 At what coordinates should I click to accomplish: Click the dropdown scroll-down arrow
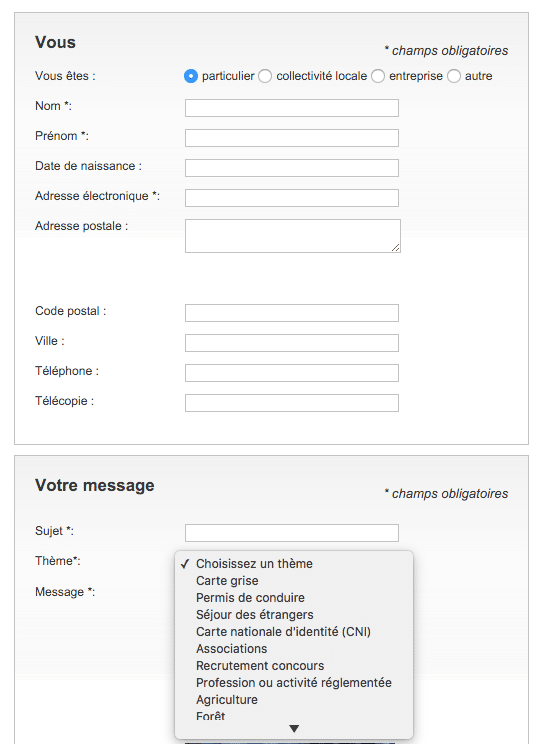pos(294,728)
